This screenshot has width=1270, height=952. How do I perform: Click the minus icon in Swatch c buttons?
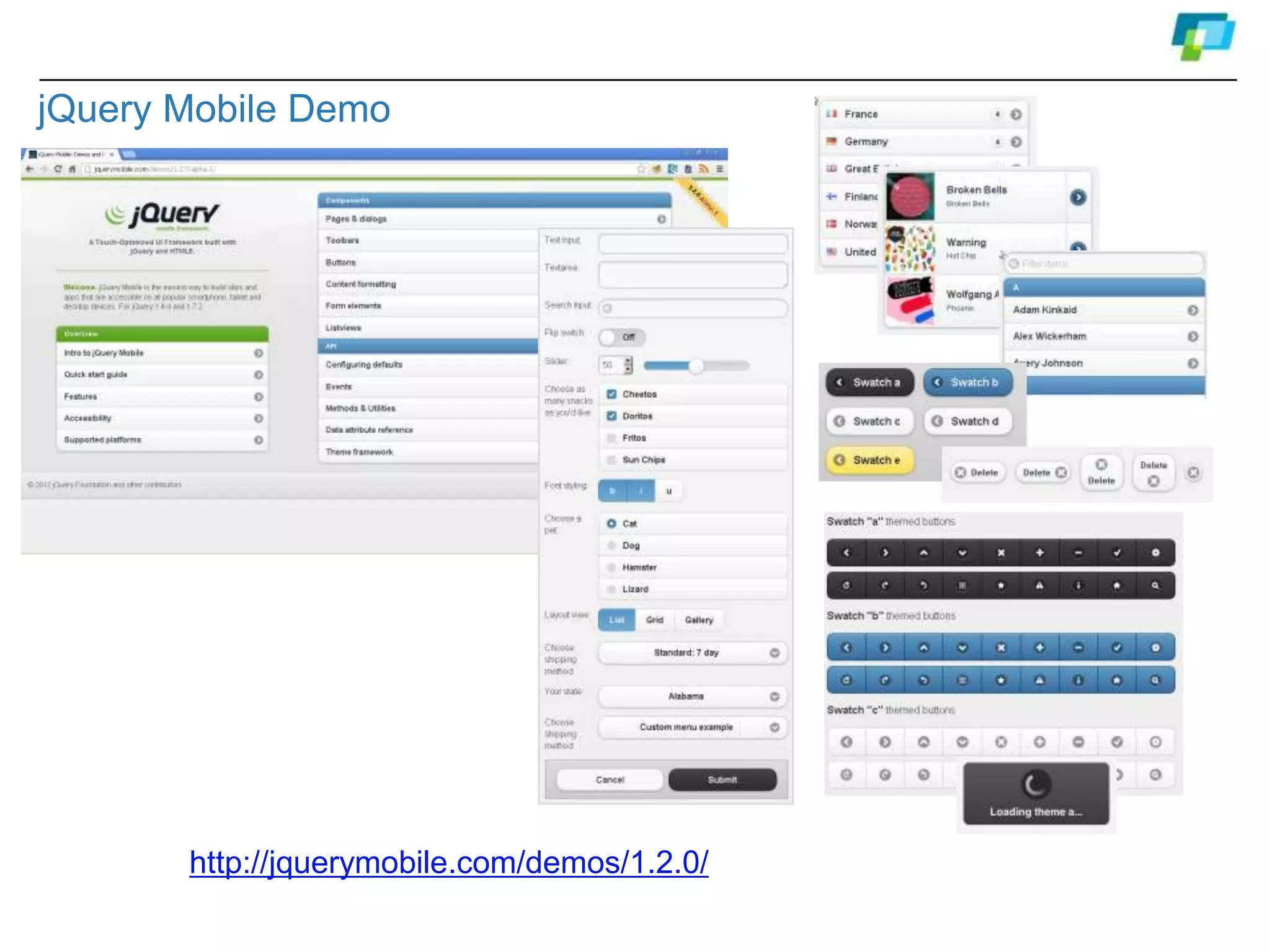[x=1078, y=742]
